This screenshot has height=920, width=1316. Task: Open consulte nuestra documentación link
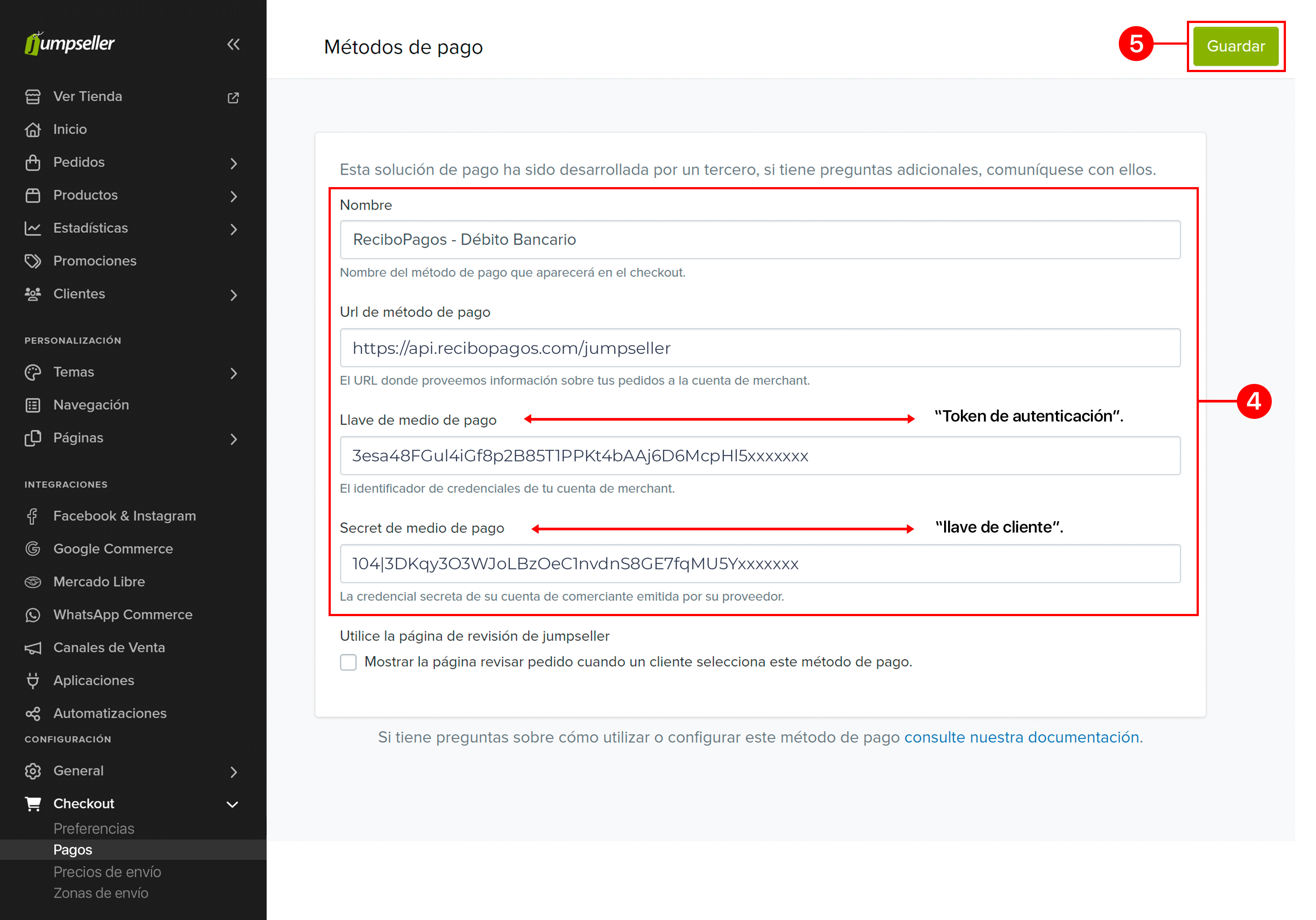(x=1021, y=737)
